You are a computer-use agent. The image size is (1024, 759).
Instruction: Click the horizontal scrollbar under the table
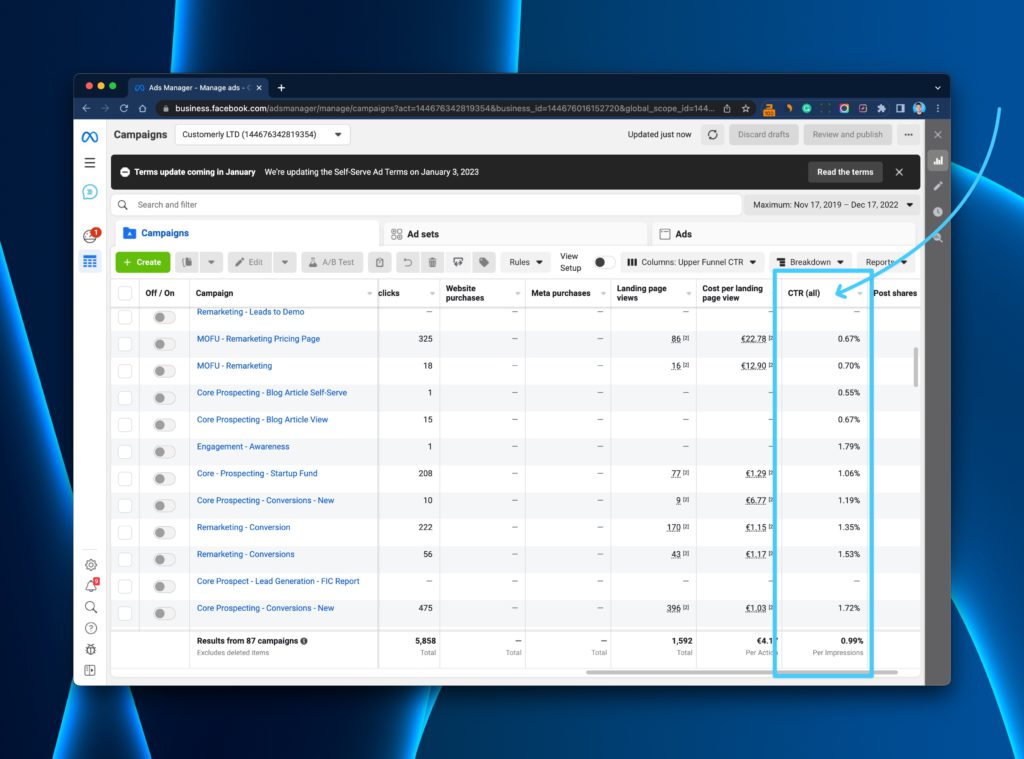(x=741, y=672)
